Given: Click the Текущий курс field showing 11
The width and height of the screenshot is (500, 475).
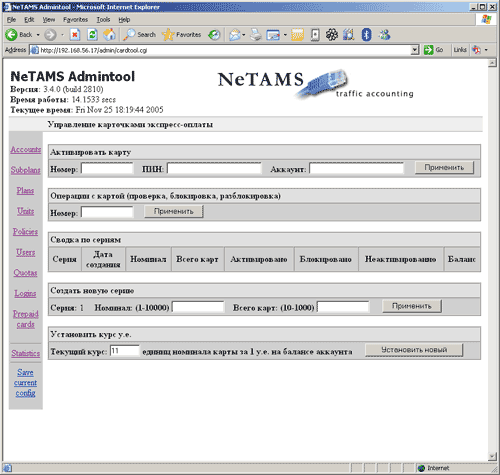Looking at the screenshot, I should click(125, 351).
